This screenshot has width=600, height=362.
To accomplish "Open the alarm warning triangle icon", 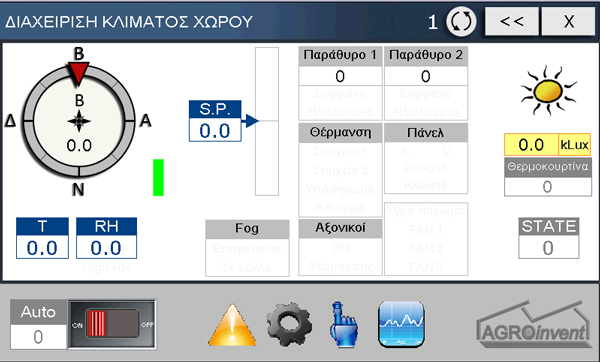I will (x=232, y=325).
